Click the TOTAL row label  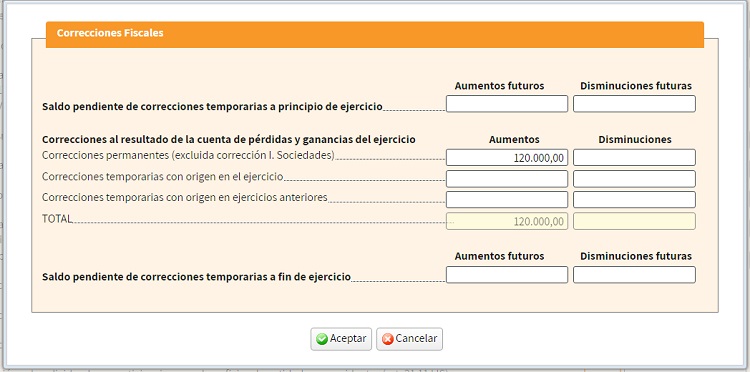tap(57, 219)
